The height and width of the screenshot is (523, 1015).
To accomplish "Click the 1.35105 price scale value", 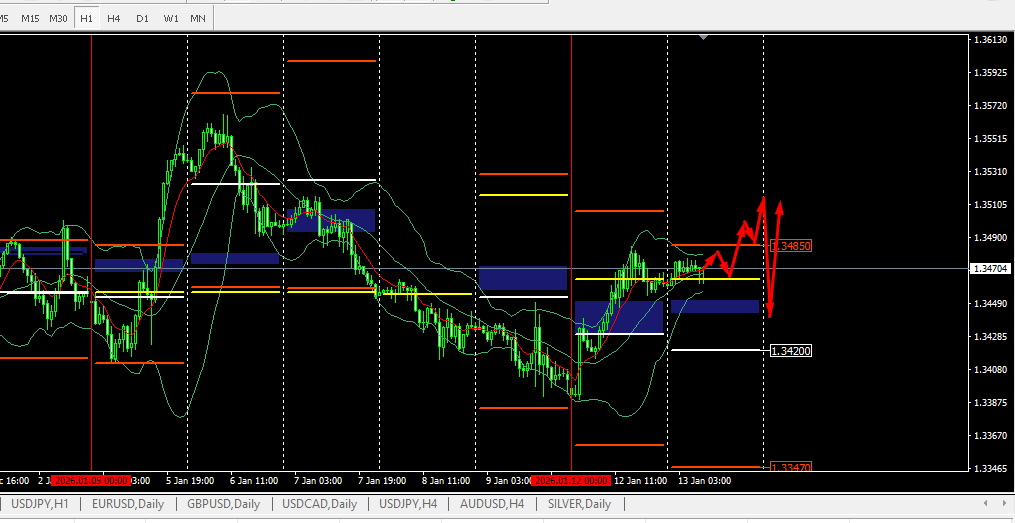I will [x=990, y=205].
